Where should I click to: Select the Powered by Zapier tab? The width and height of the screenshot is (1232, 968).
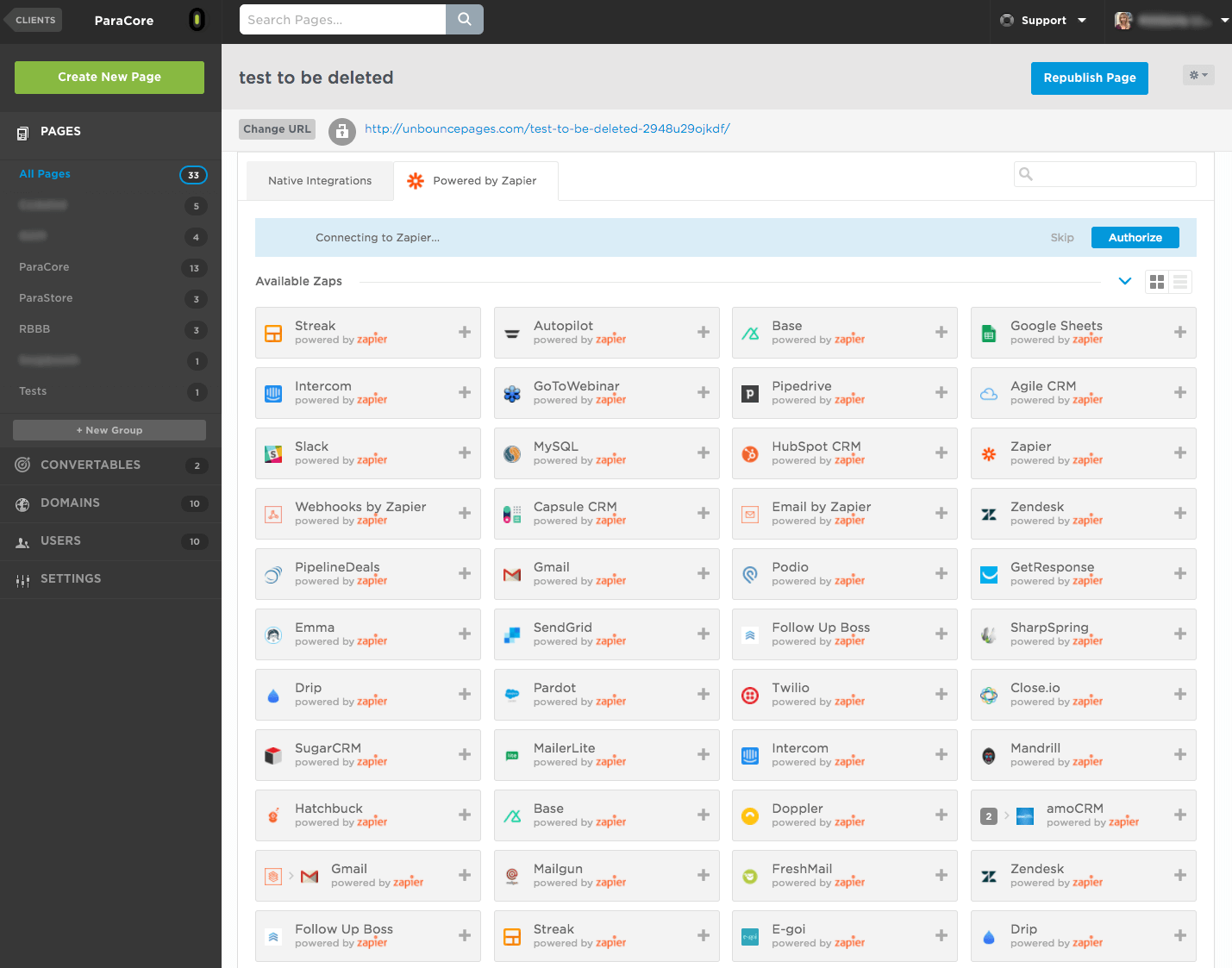tap(476, 181)
